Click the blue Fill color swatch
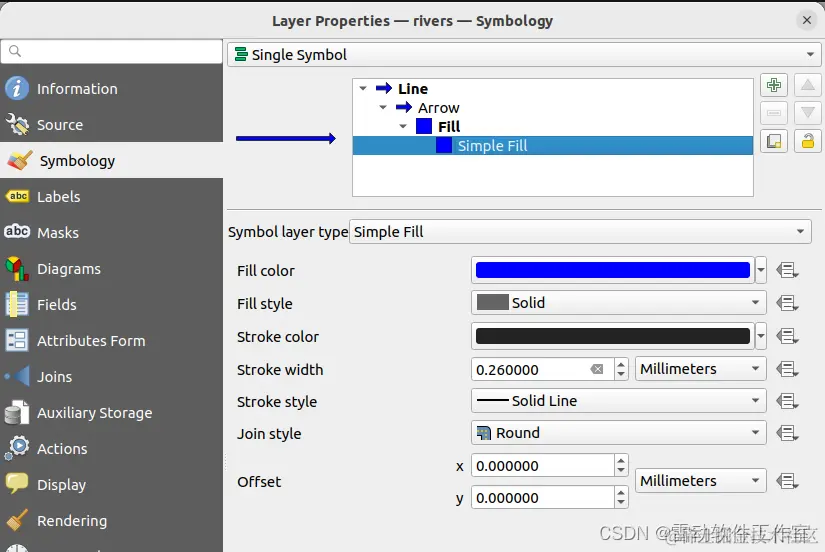This screenshot has width=825, height=552. coord(612,270)
